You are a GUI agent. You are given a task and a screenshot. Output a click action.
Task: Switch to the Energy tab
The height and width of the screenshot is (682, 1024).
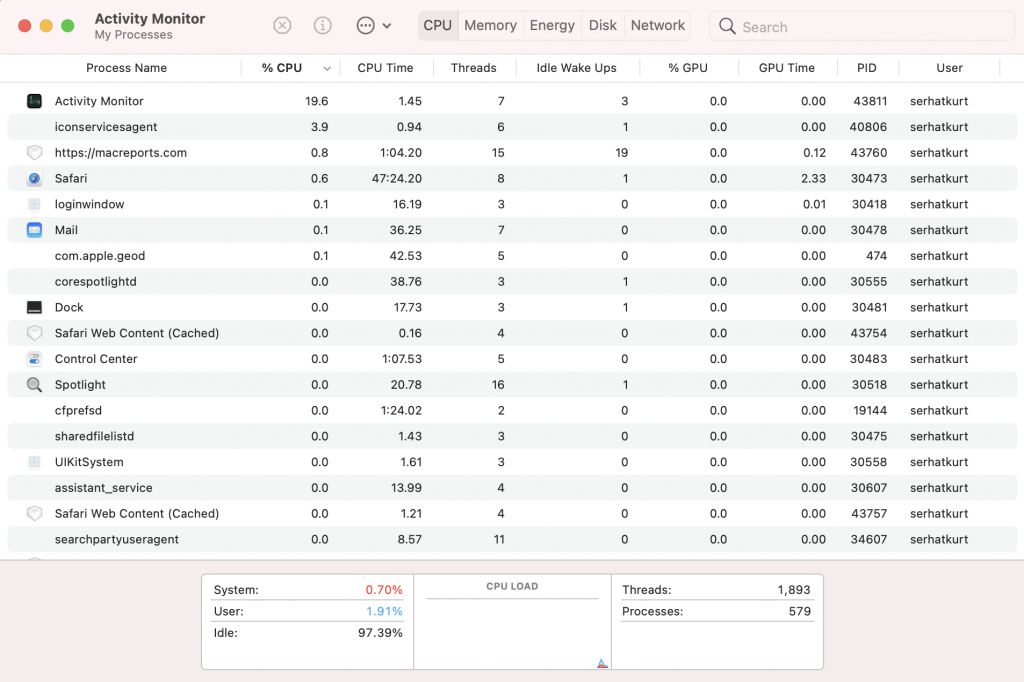tap(552, 25)
